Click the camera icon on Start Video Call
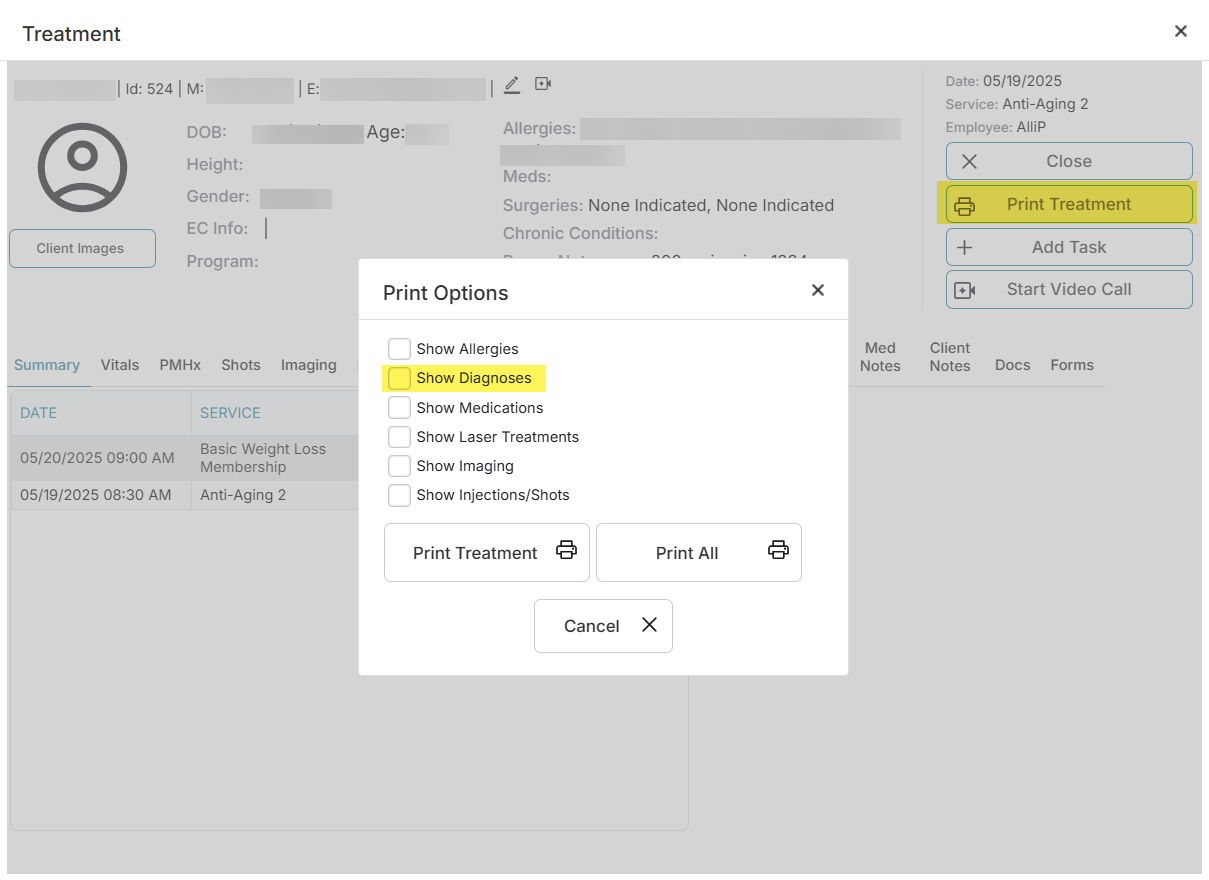 click(965, 290)
